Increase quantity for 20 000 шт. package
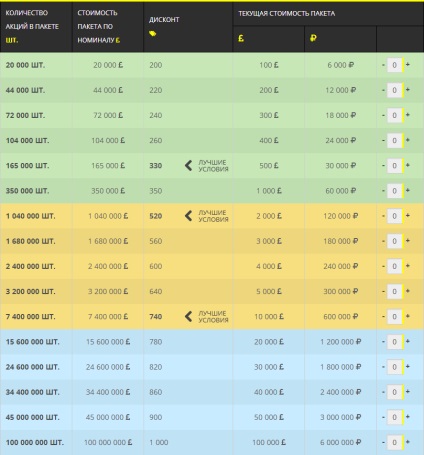 408,65
